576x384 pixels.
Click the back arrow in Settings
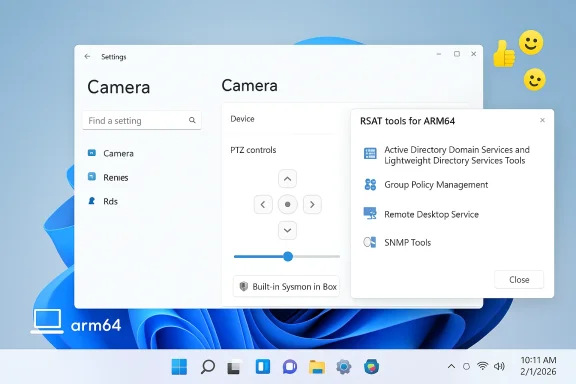pos(87,56)
